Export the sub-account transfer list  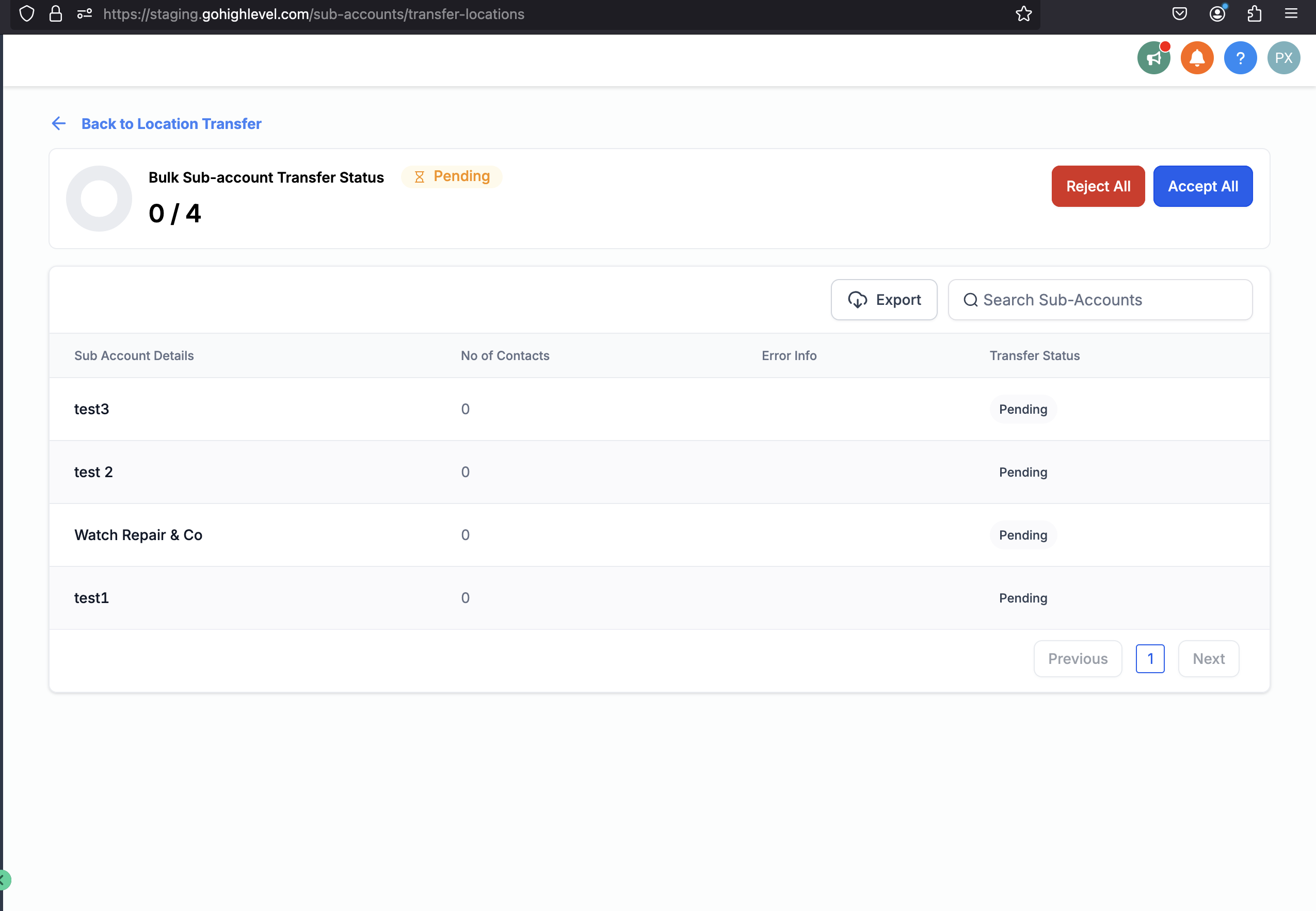coord(883,300)
